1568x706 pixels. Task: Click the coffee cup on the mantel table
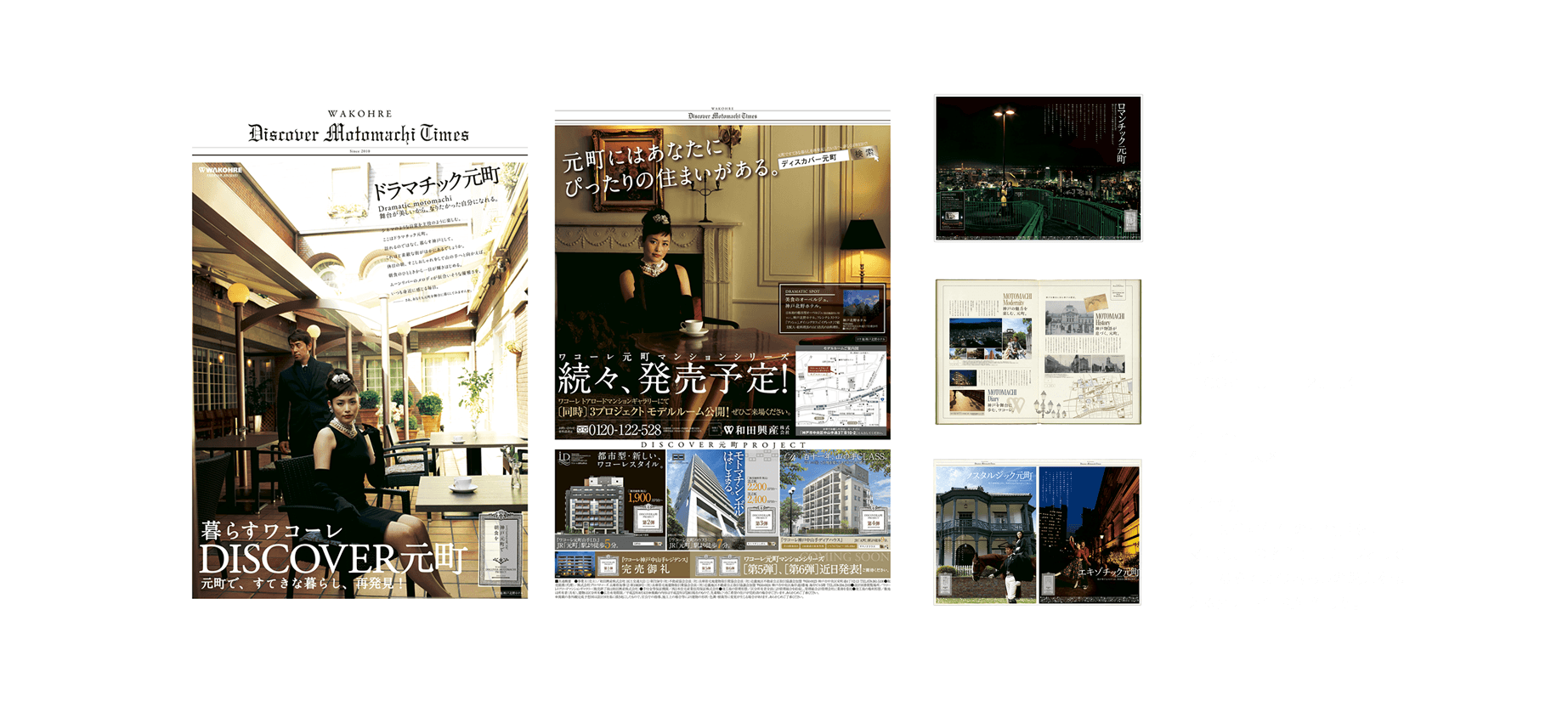(x=691, y=326)
